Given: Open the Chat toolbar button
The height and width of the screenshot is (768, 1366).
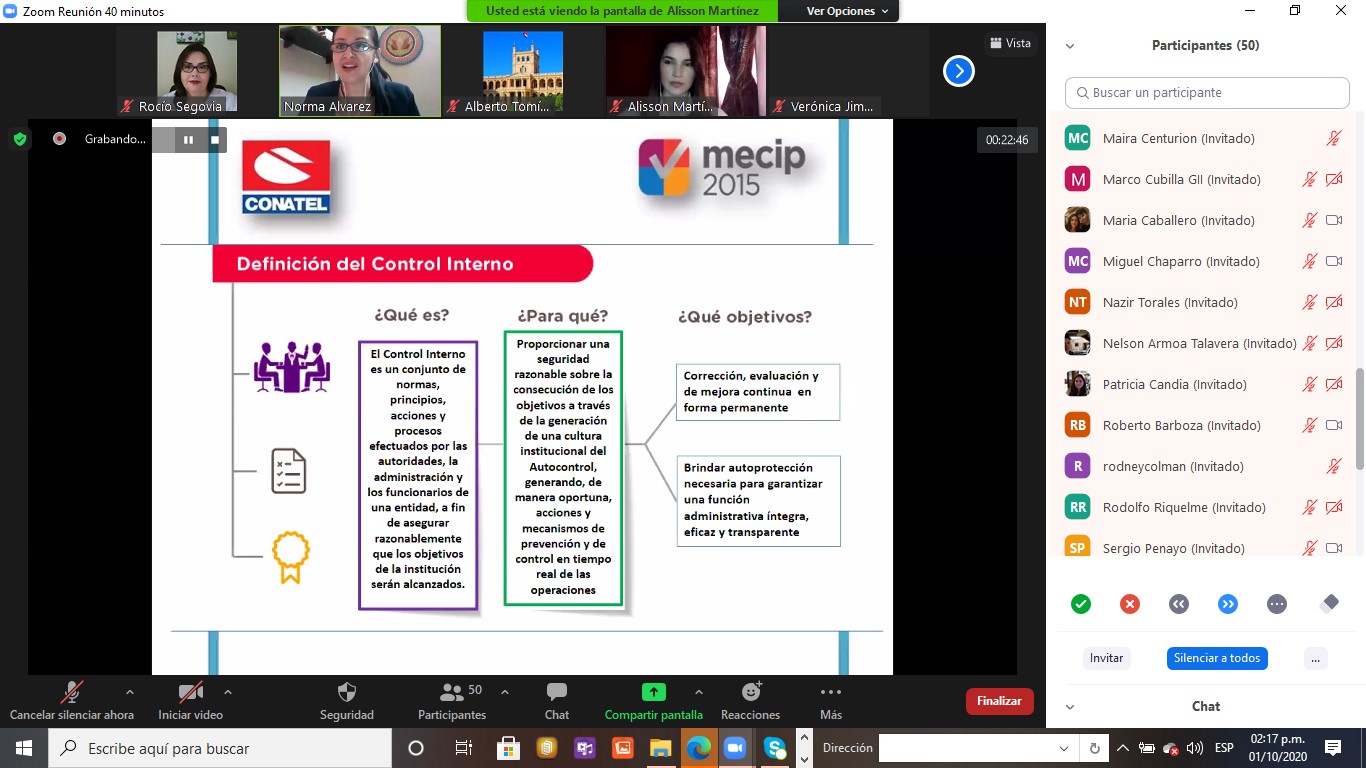Looking at the screenshot, I should [x=557, y=701].
